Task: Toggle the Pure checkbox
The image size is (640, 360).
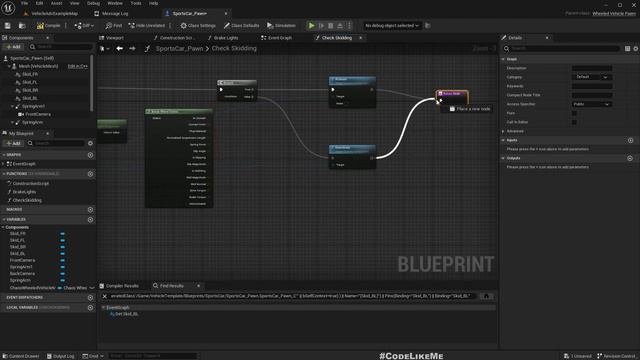Action: (574, 113)
